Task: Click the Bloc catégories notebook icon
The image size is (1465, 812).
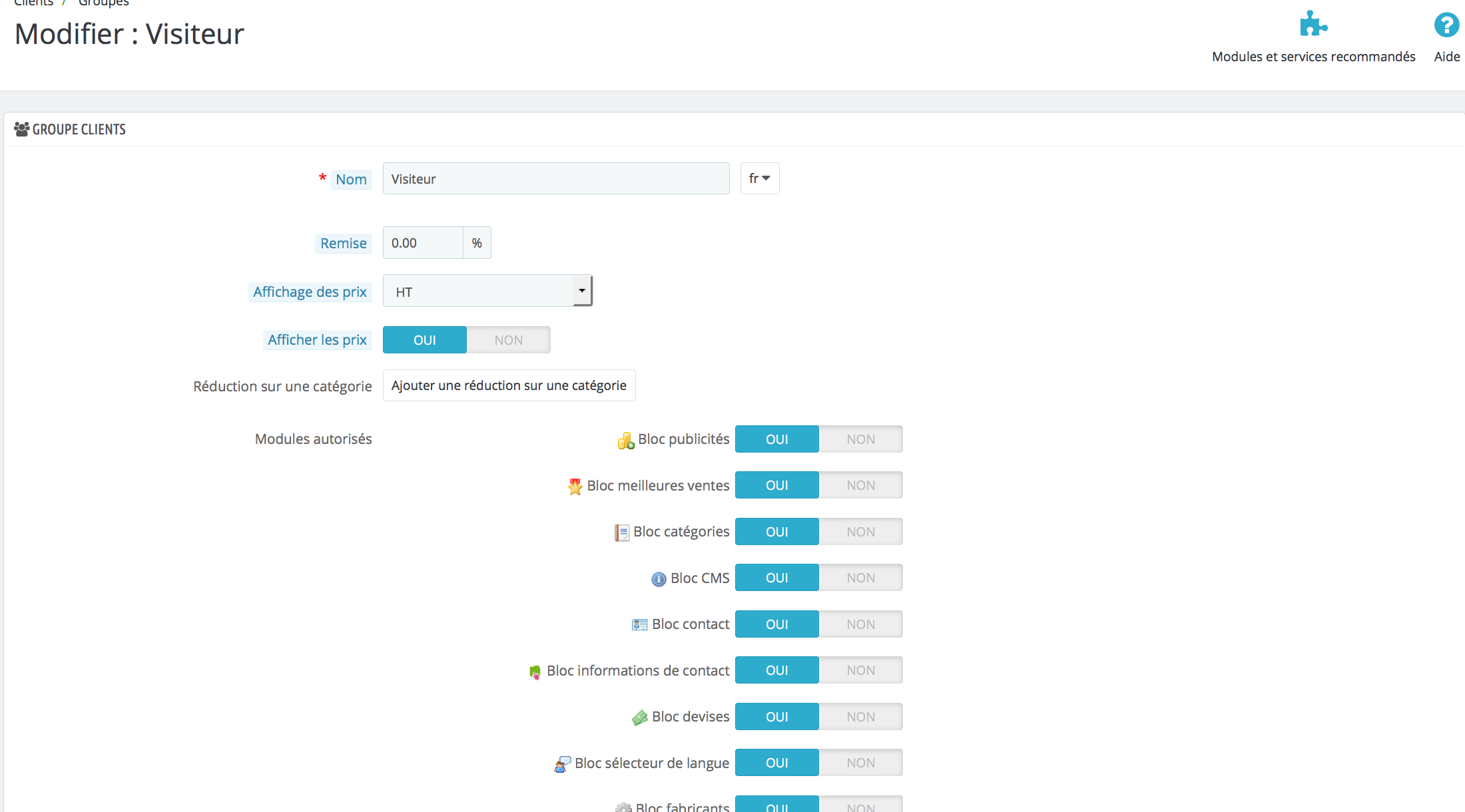Action: 621,532
